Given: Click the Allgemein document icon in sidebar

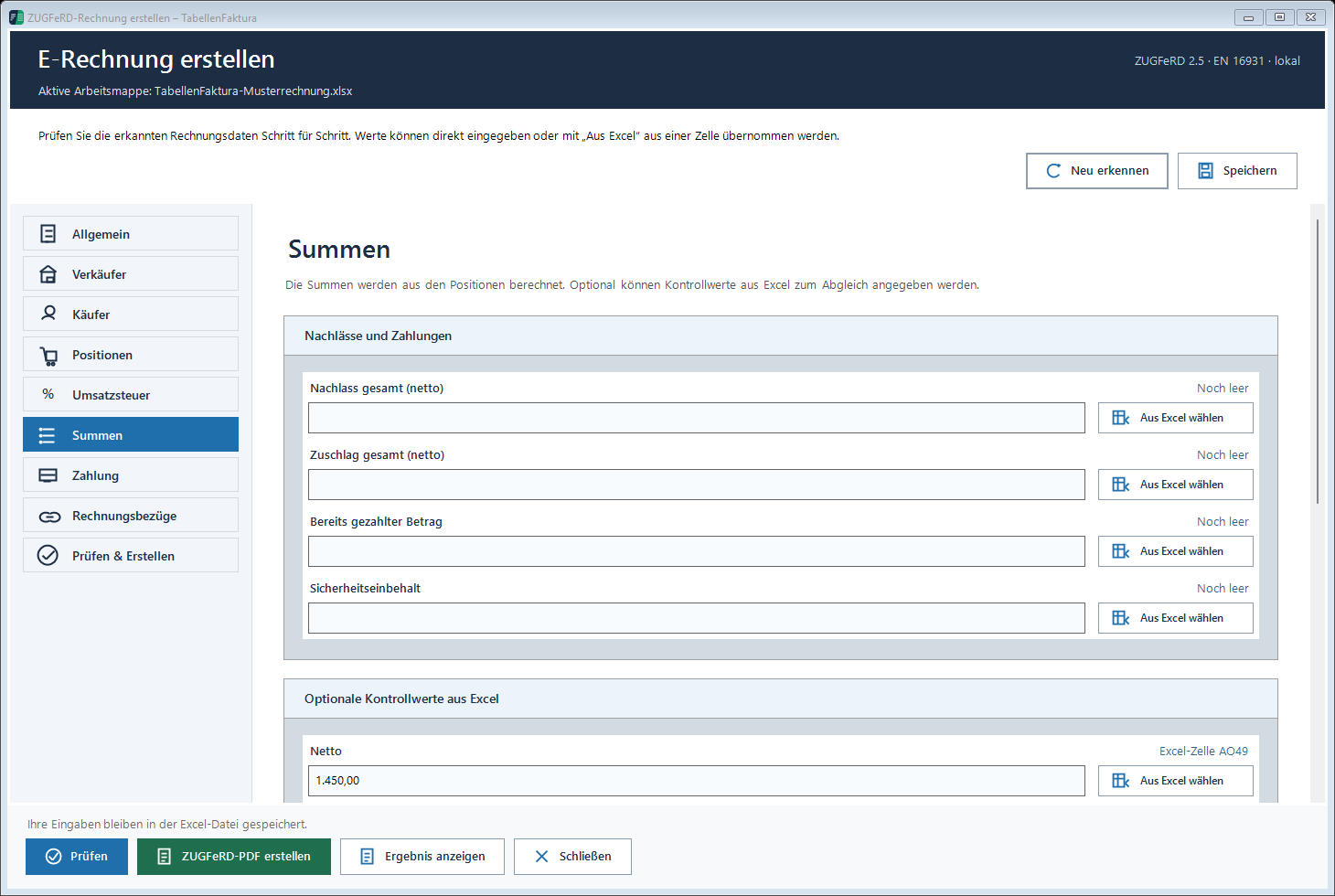Looking at the screenshot, I should tap(48, 234).
